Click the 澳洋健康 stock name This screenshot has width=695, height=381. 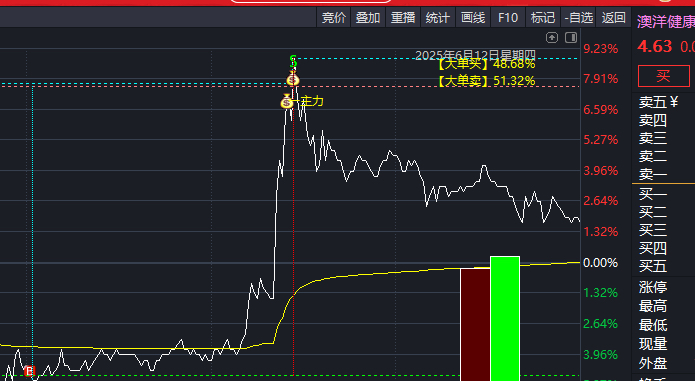tap(666, 22)
